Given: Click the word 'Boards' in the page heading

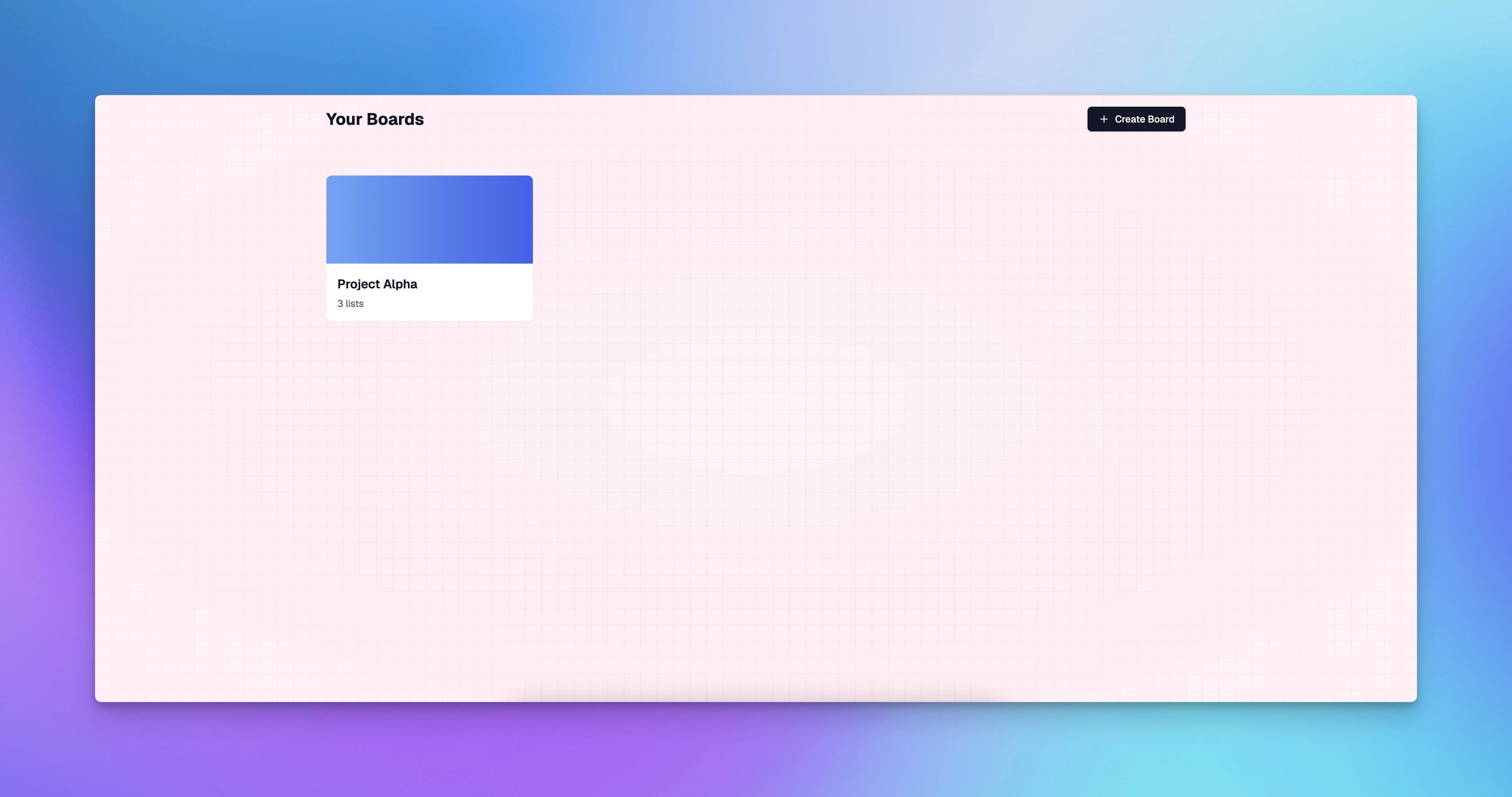Looking at the screenshot, I should [395, 119].
